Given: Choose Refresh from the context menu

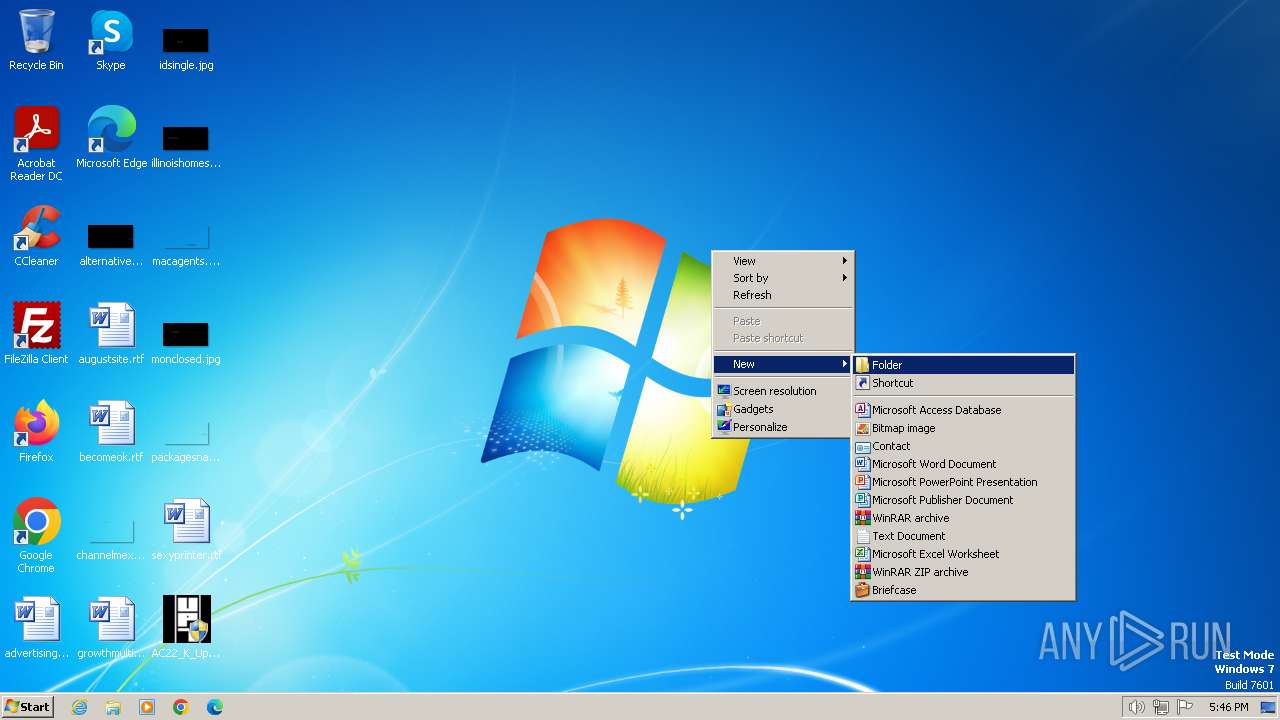Looking at the screenshot, I should pyautogui.click(x=782, y=295).
